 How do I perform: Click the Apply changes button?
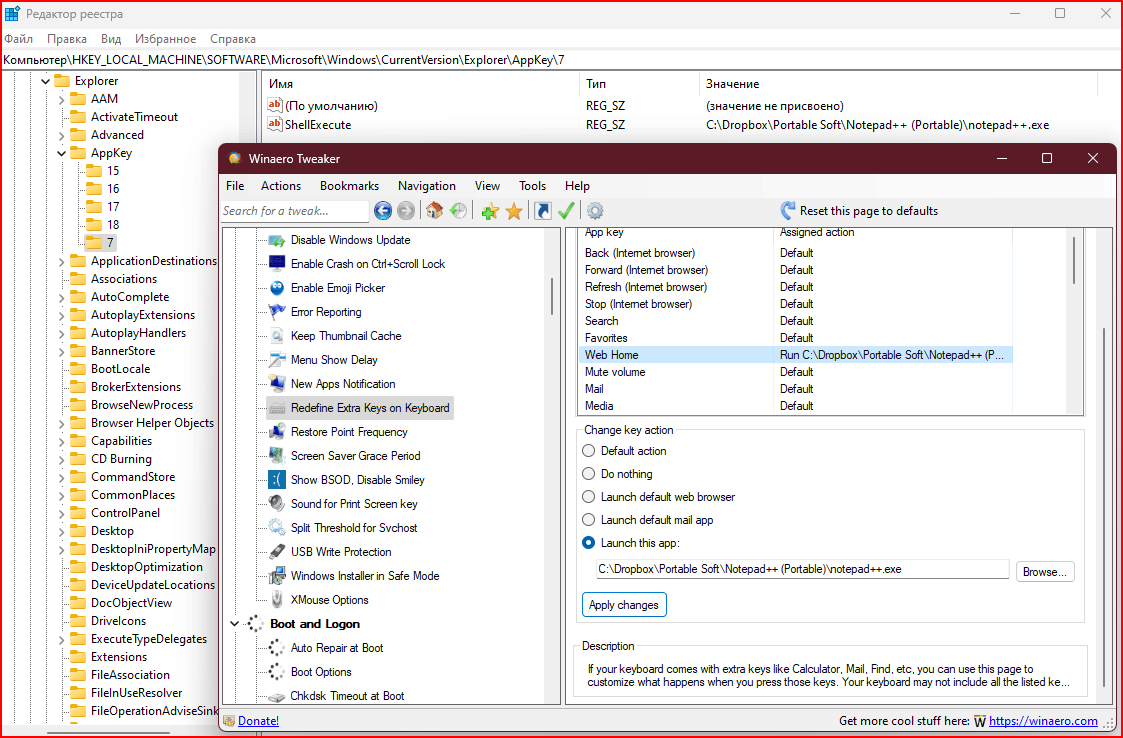pyautogui.click(x=624, y=605)
